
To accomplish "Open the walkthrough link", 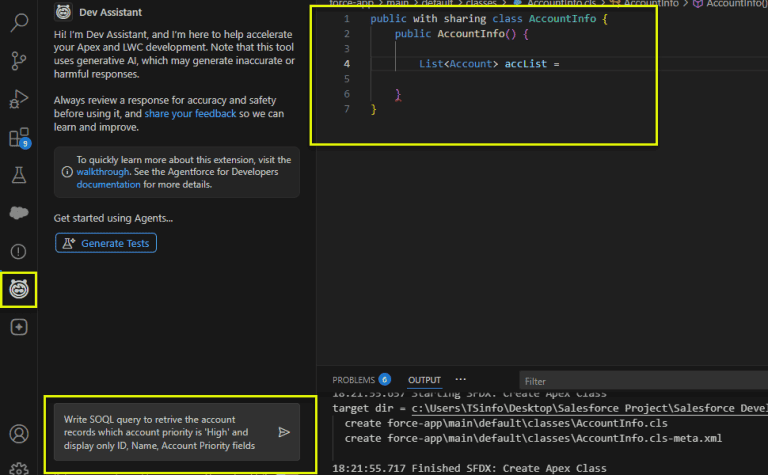I will click(103, 172).
